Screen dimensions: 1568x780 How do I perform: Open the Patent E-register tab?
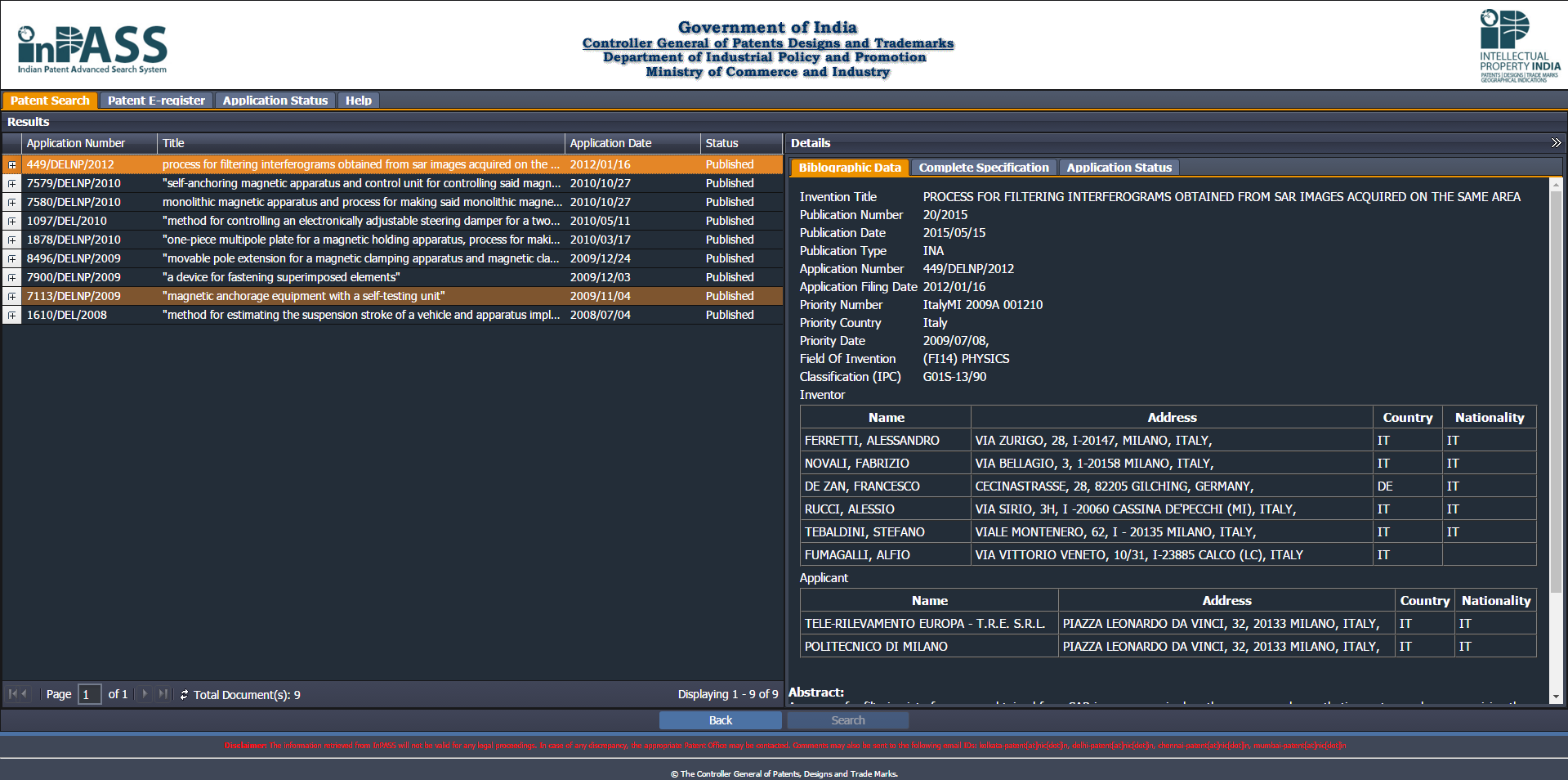coord(156,101)
